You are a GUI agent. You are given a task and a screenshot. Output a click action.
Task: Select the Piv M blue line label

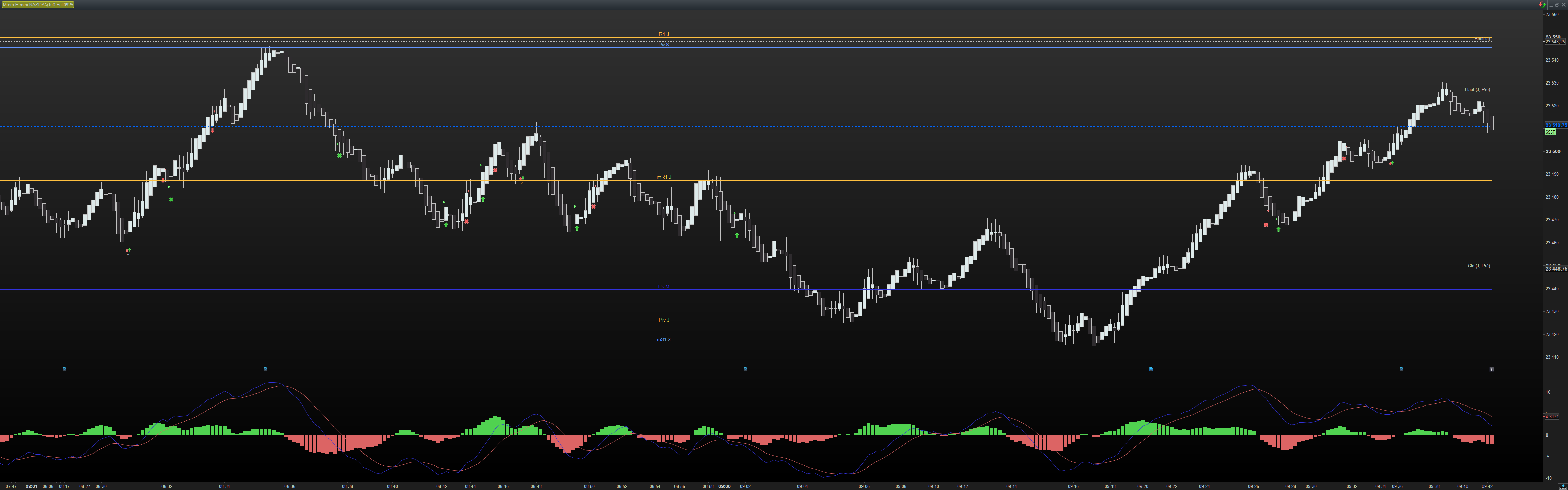click(664, 286)
